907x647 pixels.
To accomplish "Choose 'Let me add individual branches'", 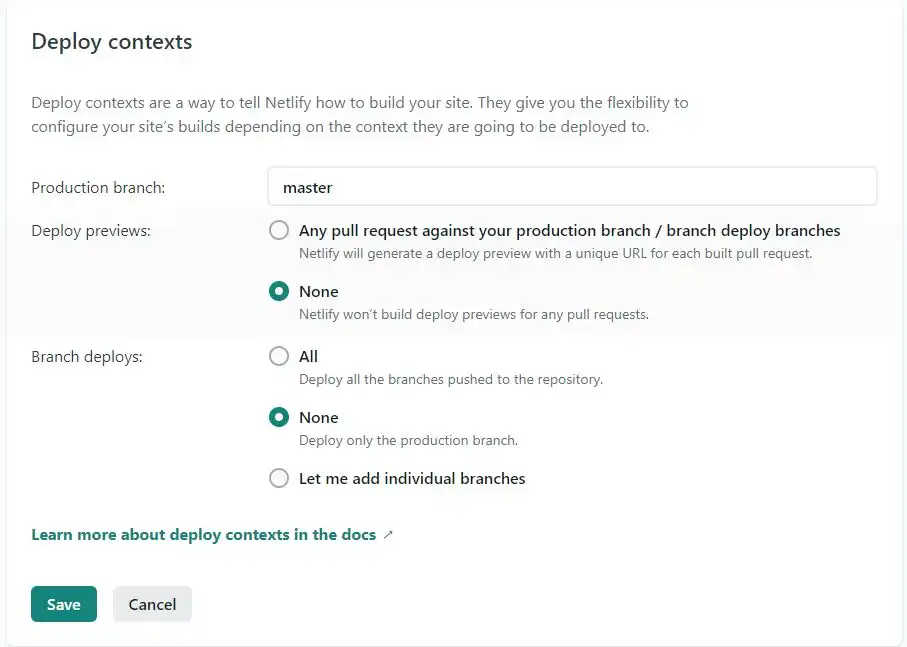I will click(279, 478).
